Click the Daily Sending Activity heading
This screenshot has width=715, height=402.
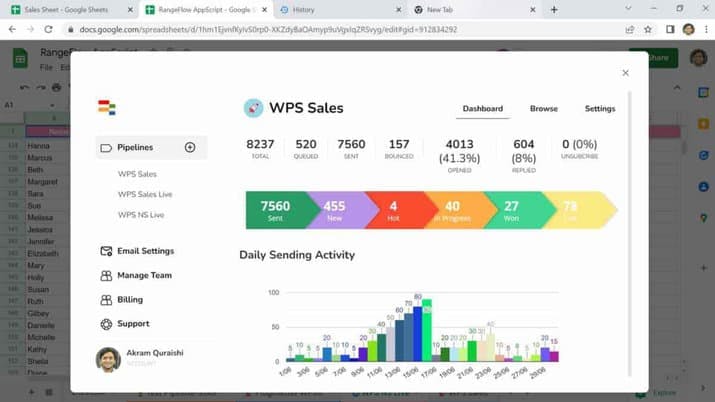[297, 255]
